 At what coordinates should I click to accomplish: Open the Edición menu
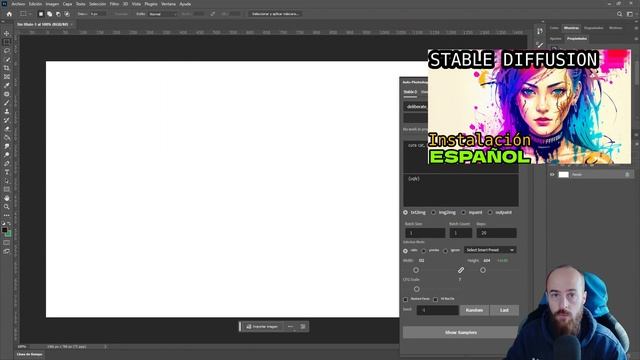35,4
